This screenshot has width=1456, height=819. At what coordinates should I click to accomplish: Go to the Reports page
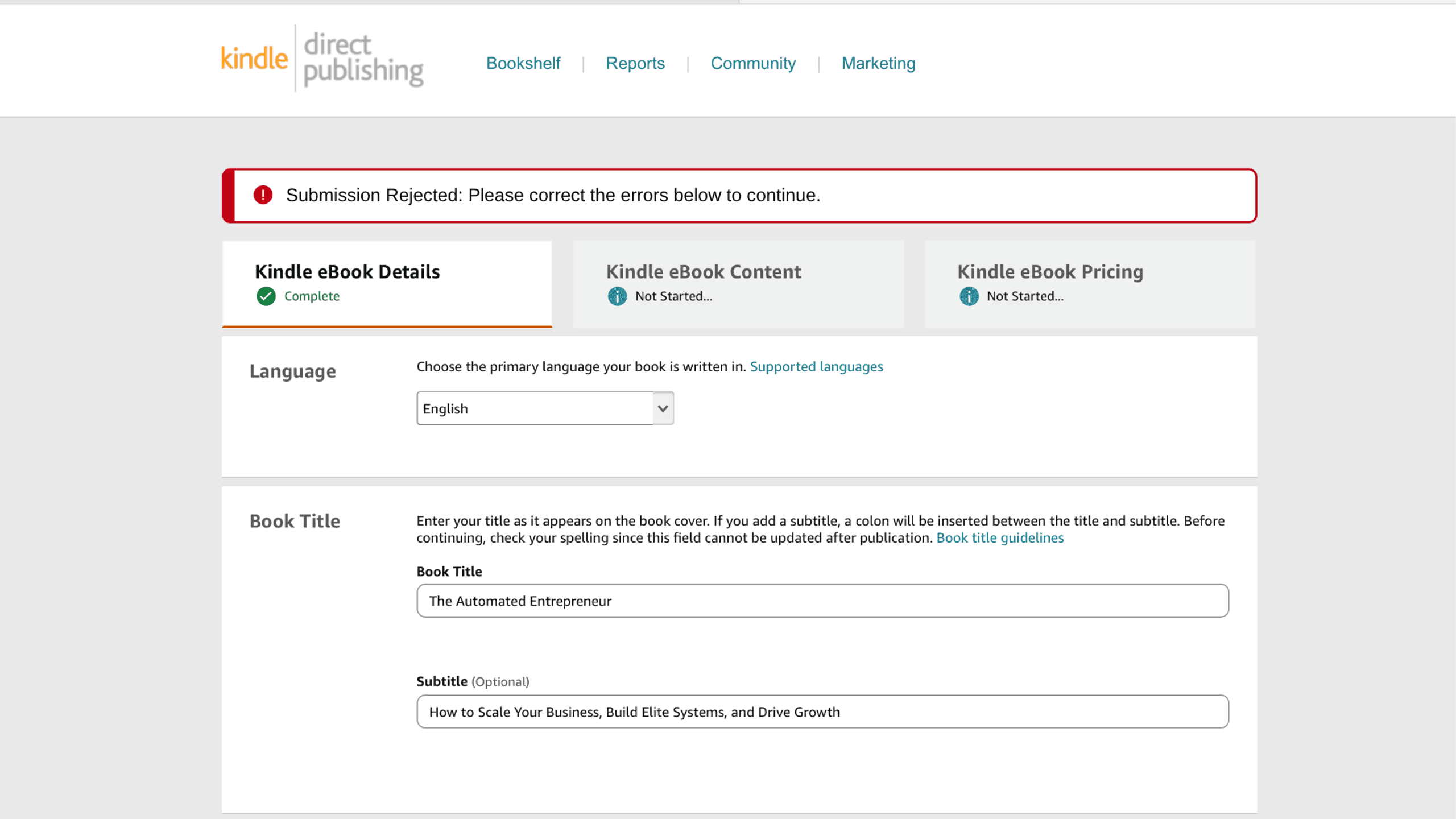(635, 63)
